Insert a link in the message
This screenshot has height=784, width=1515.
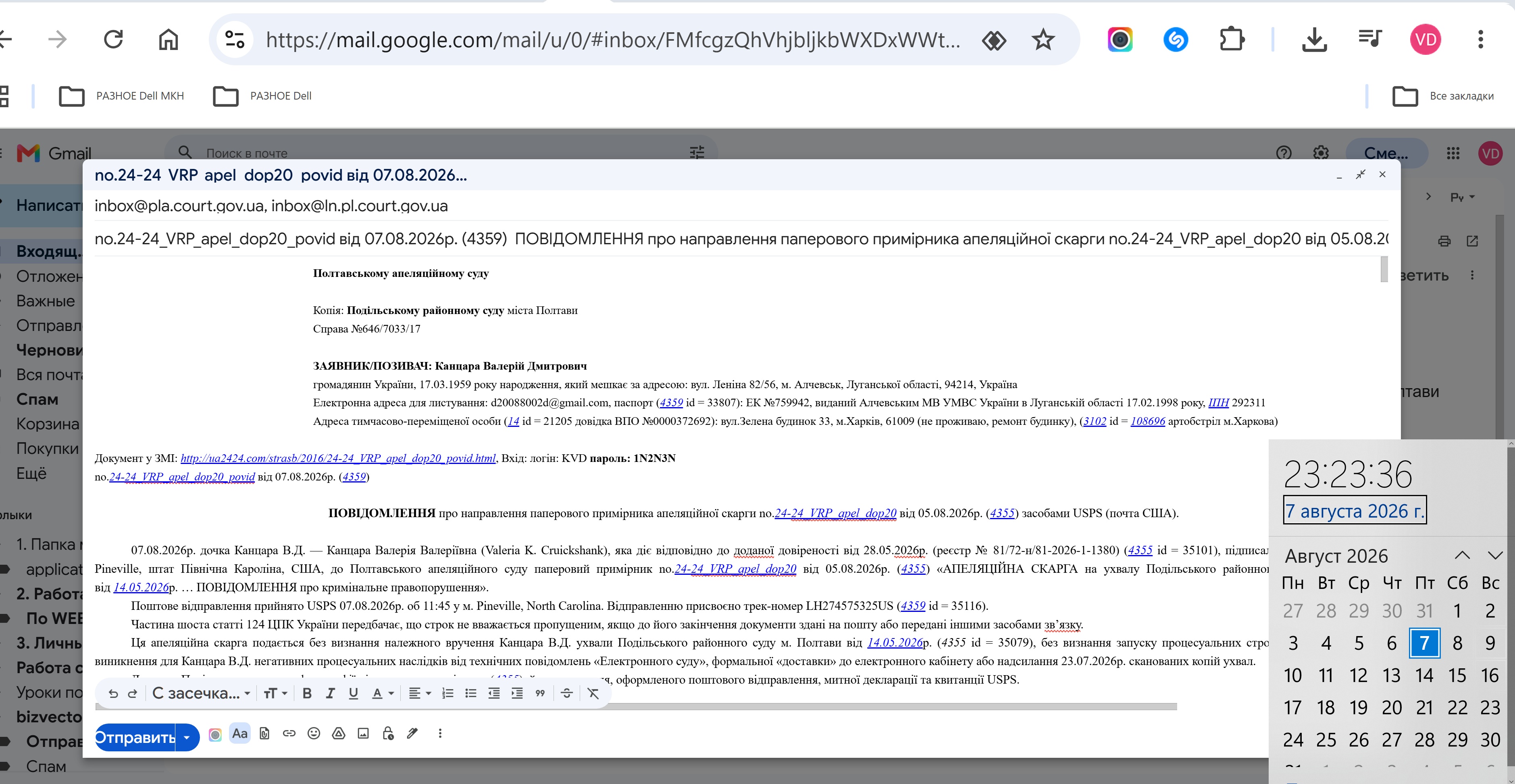point(289,734)
